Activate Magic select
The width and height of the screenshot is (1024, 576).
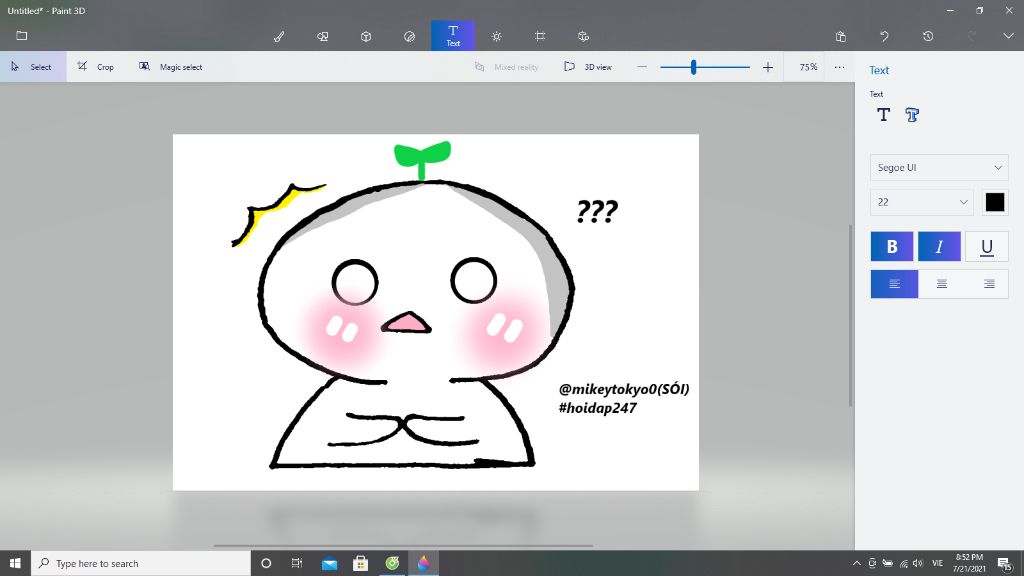pyautogui.click(x=171, y=67)
